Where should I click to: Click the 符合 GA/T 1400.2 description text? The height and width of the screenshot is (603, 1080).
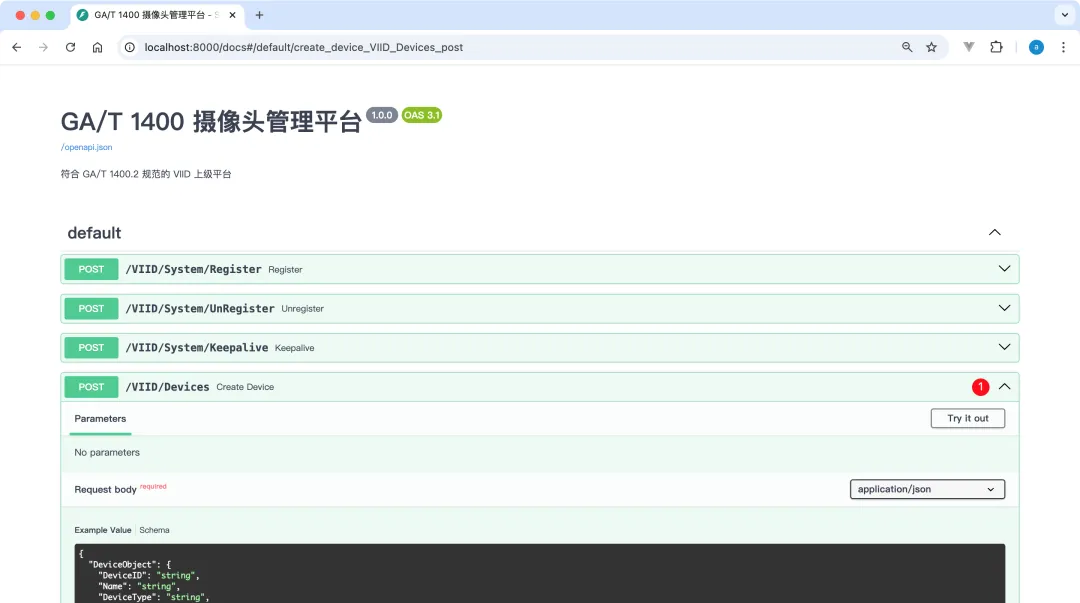146,174
